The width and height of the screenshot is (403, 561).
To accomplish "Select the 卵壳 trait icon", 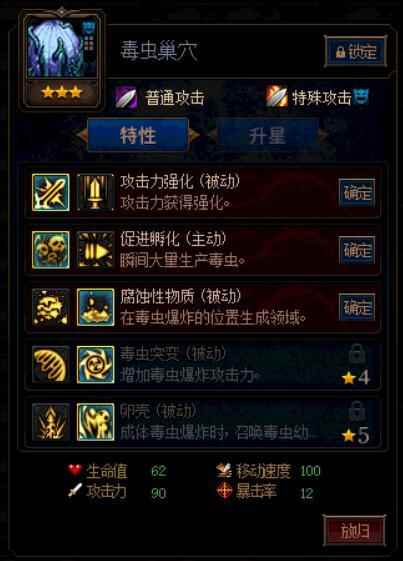I will (96, 421).
